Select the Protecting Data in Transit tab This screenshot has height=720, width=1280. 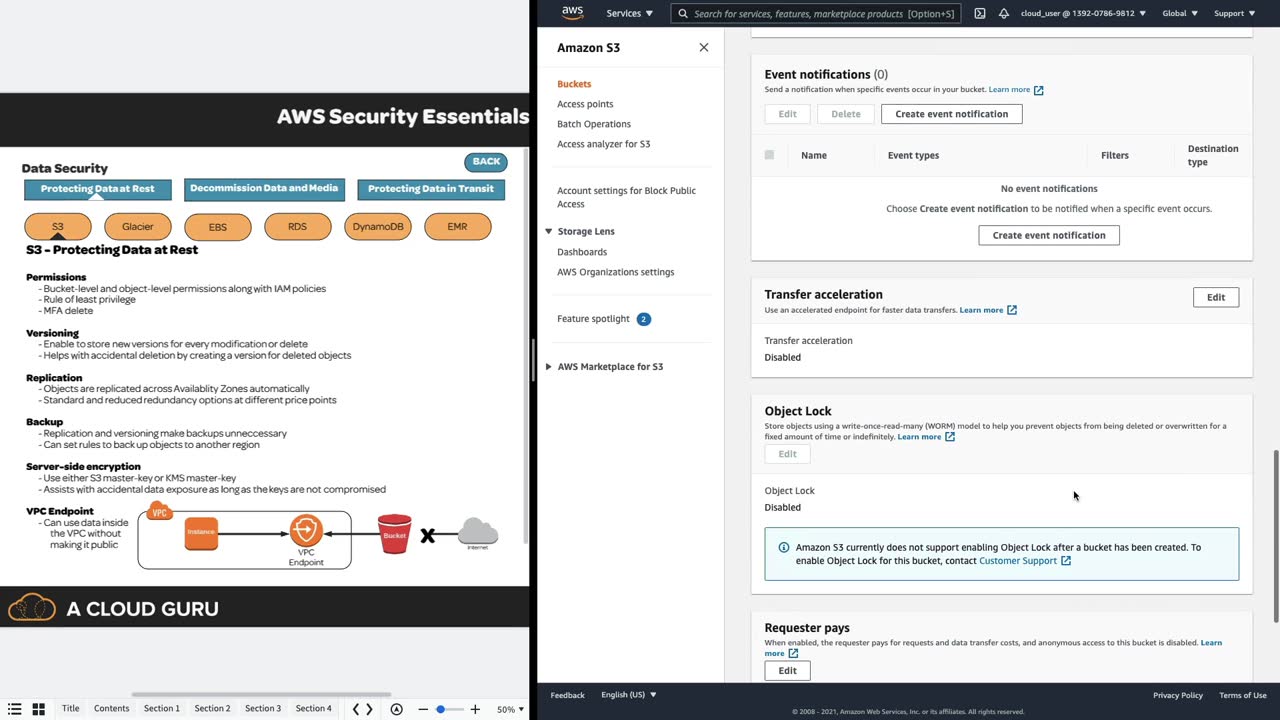431,189
